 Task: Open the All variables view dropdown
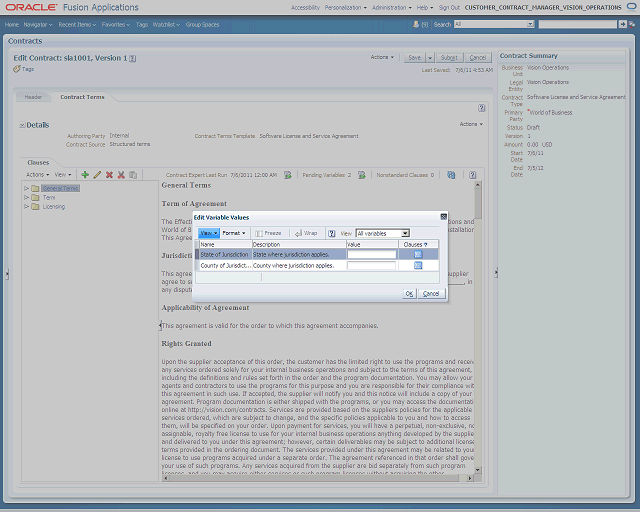tap(405, 234)
